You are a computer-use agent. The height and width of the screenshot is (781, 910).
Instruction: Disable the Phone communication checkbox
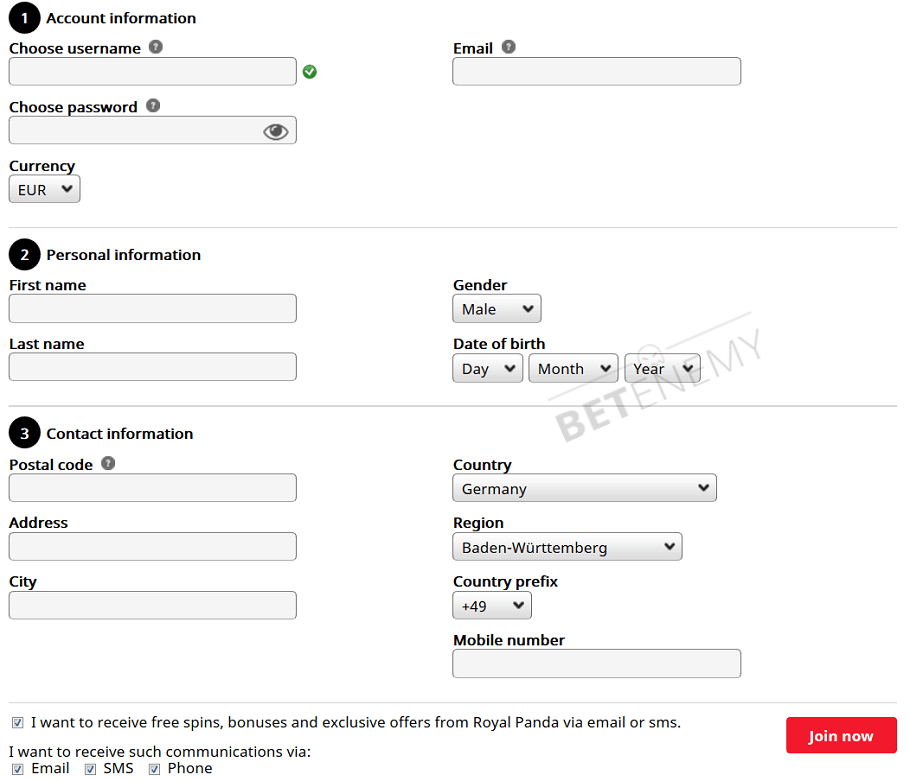tap(155, 769)
